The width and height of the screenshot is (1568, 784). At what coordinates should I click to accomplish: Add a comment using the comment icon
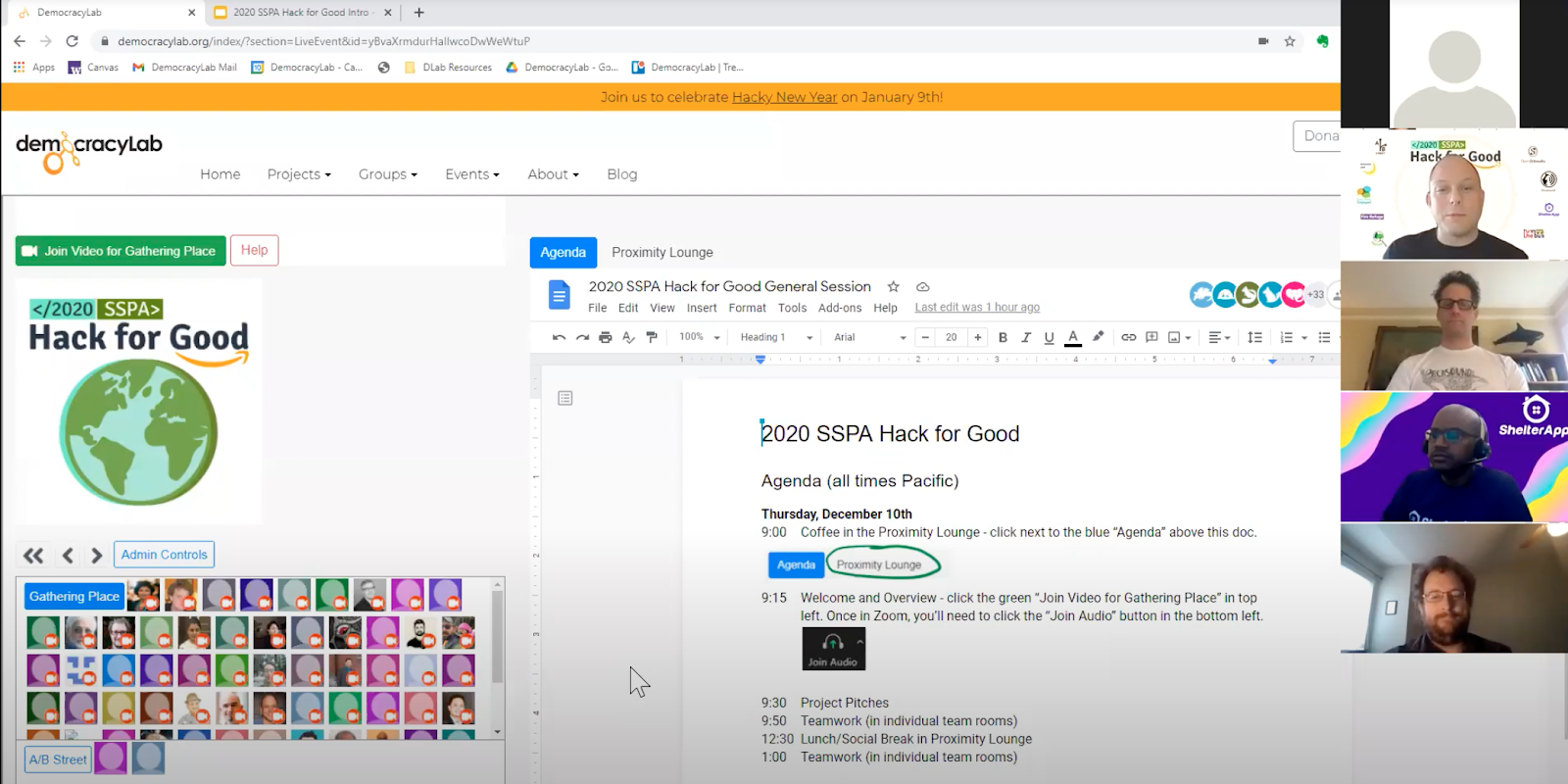tap(1151, 337)
